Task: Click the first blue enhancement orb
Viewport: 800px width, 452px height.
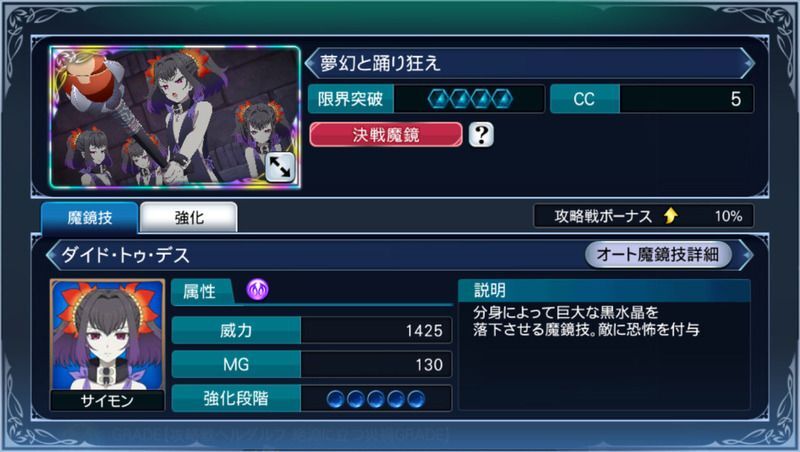Action: tap(336, 399)
